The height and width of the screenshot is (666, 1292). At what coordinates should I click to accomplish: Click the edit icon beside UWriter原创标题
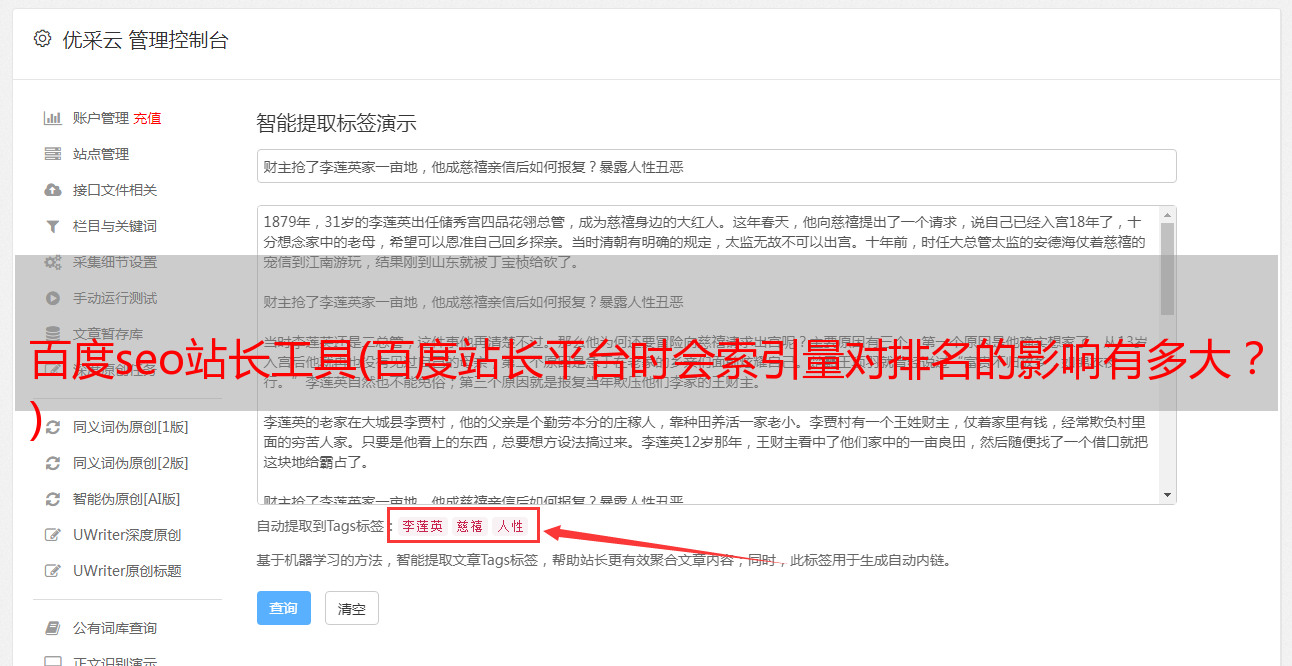point(53,571)
